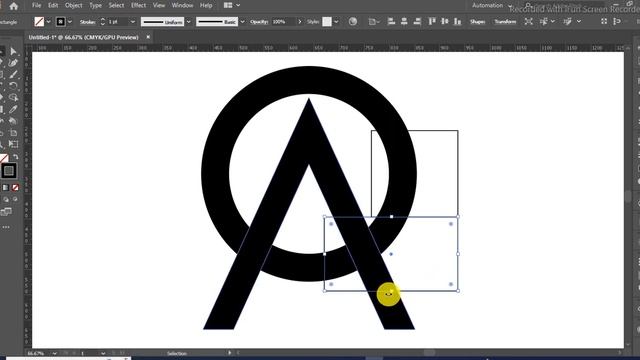640x360 pixels.
Task: Open Edit Toolbar three dots
Action: (6, 227)
